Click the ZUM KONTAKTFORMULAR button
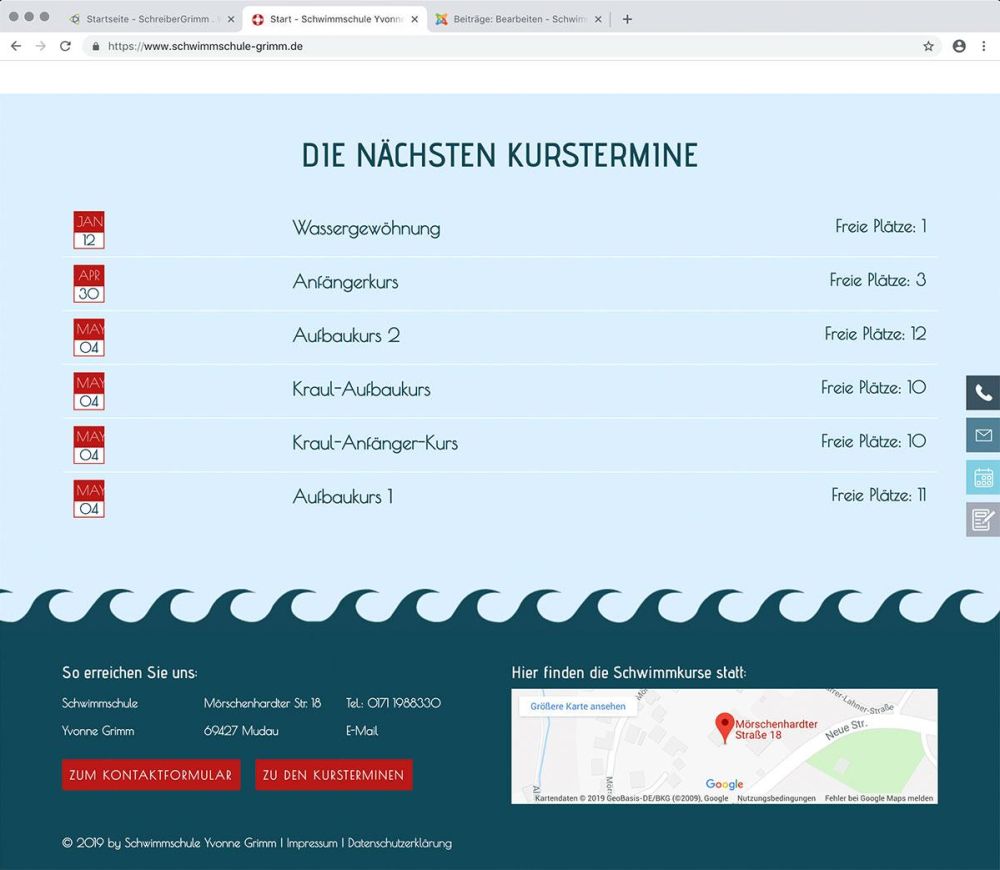The height and width of the screenshot is (870, 1000). coord(151,774)
